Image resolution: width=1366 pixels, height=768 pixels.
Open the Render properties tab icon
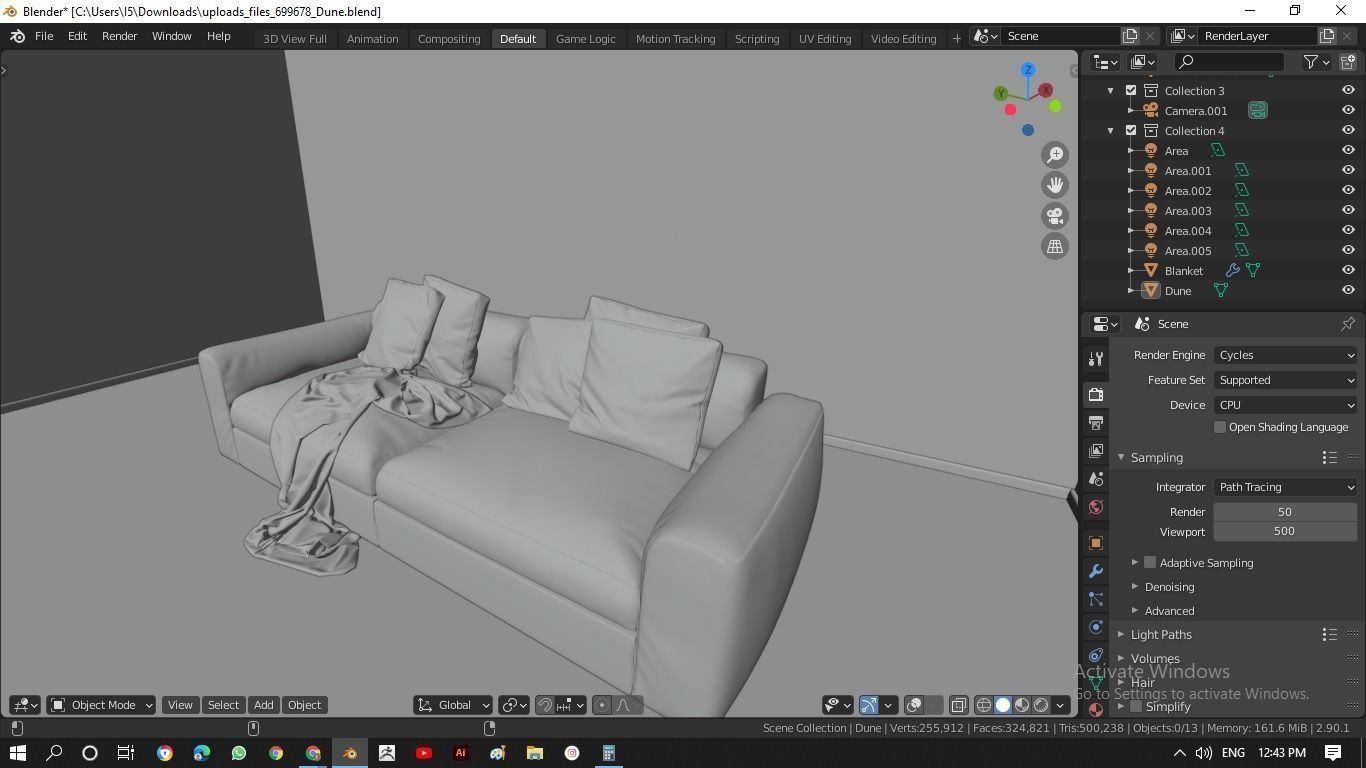point(1096,394)
